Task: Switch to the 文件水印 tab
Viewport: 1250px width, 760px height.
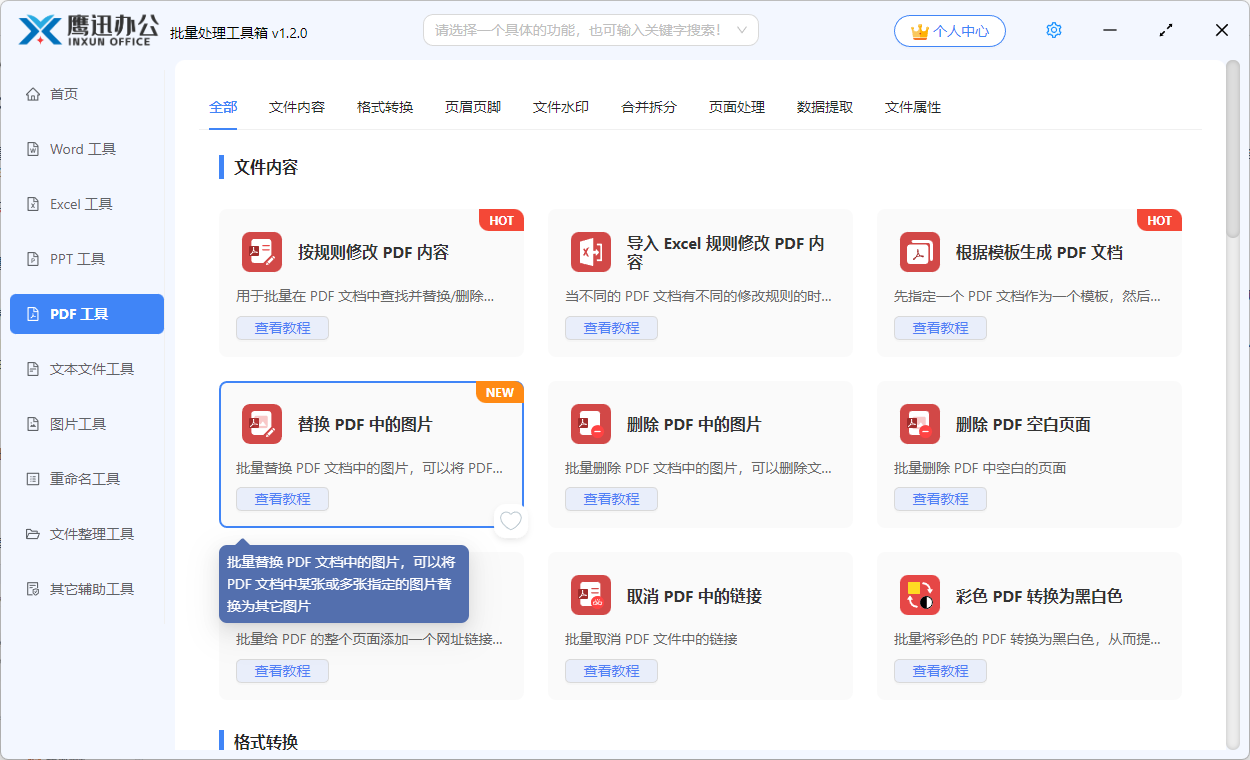Action: [x=560, y=106]
